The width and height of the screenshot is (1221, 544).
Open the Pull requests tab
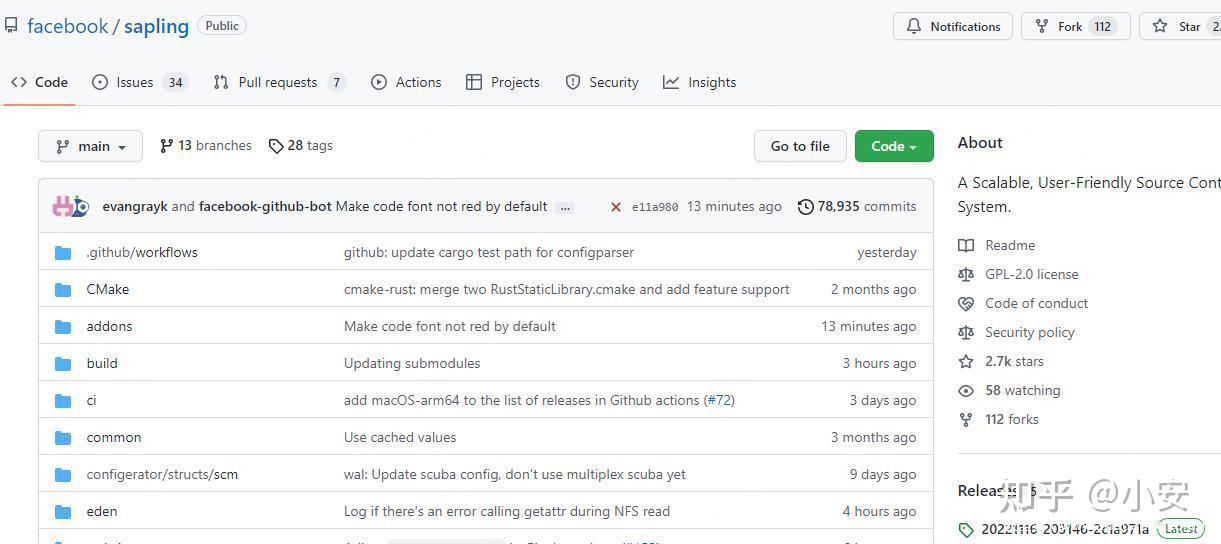(278, 83)
